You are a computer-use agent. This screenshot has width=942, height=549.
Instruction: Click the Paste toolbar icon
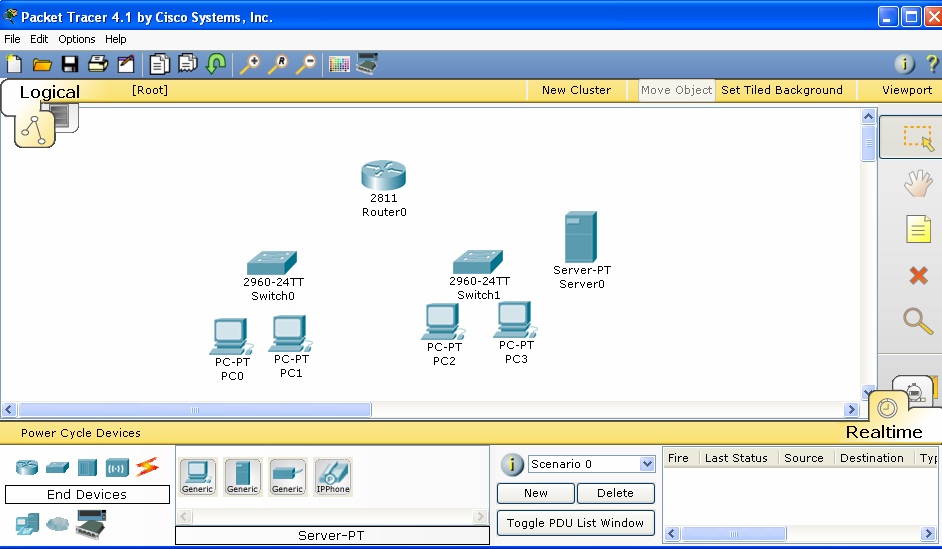pos(187,63)
